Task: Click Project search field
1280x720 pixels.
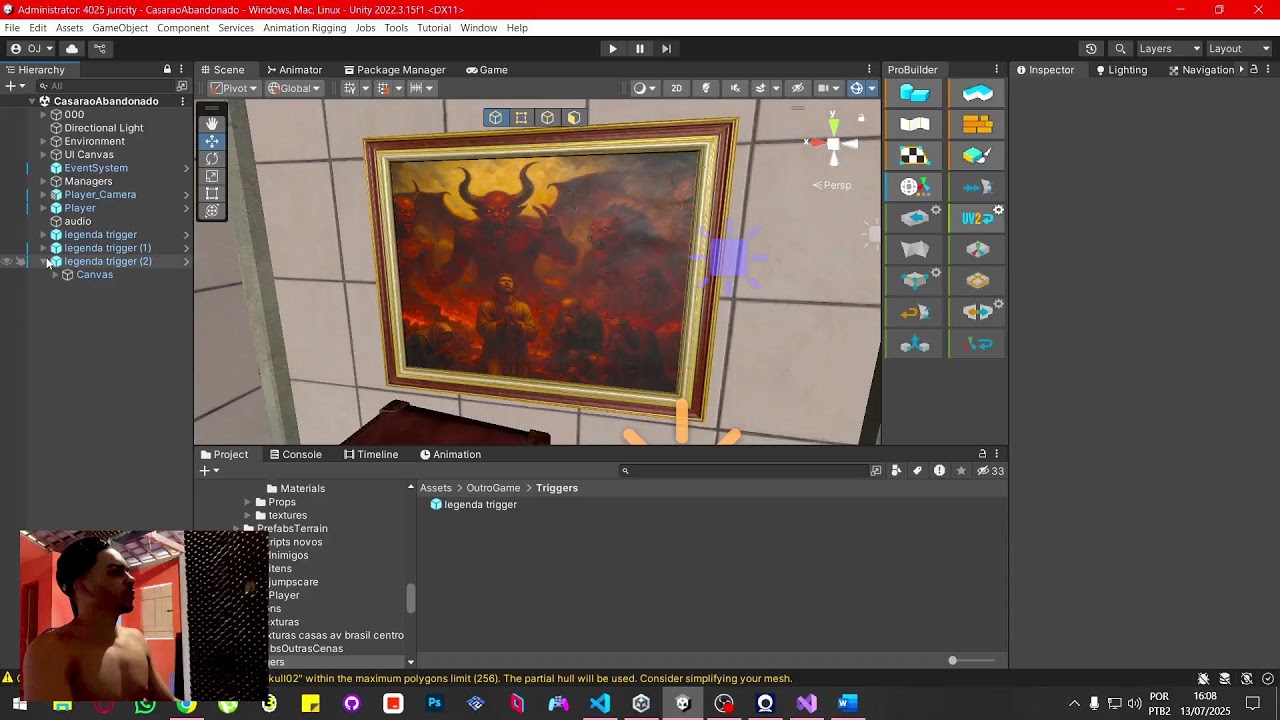Action: (x=744, y=471)
